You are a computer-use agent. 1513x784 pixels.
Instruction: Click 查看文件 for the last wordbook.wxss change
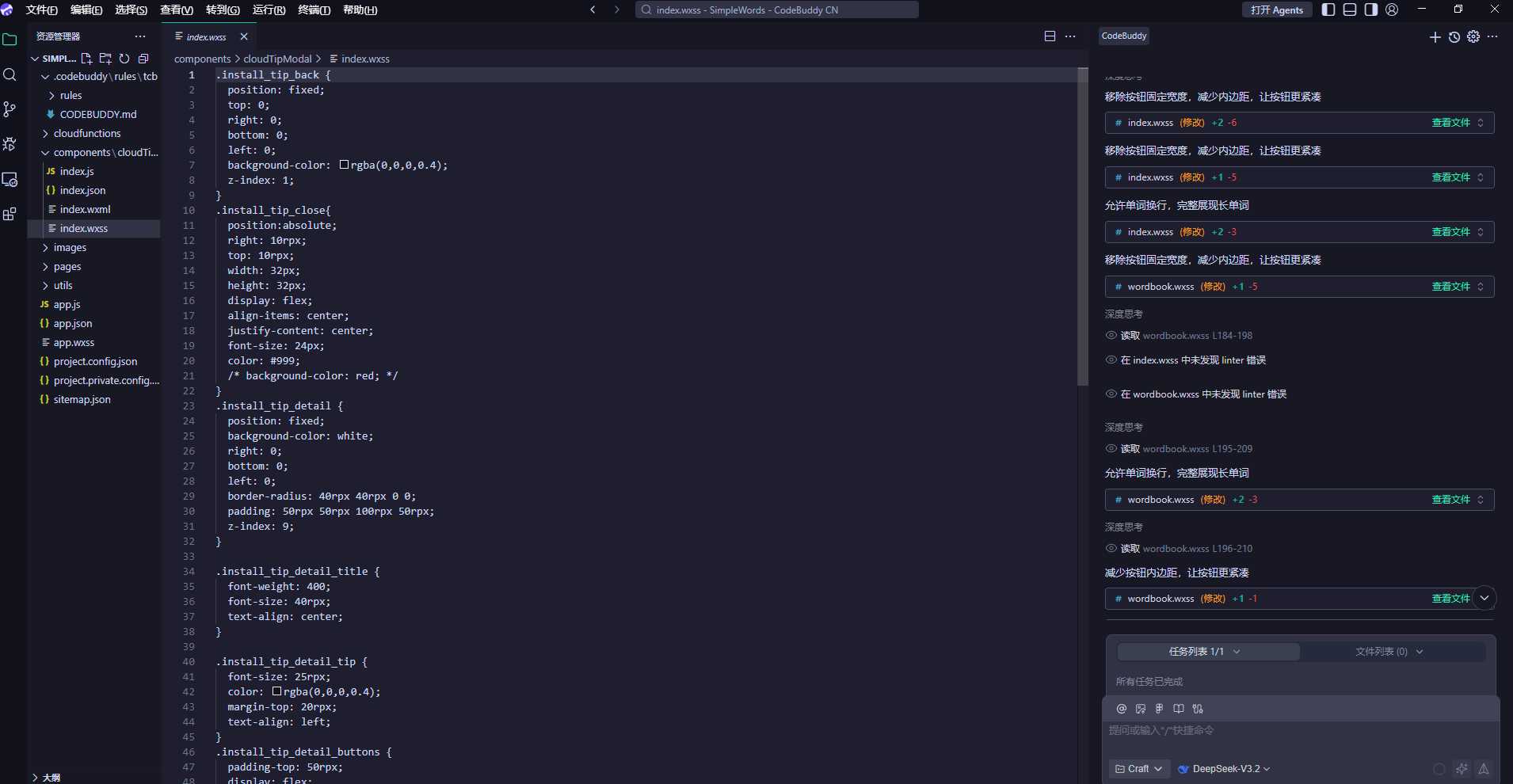1450,599
